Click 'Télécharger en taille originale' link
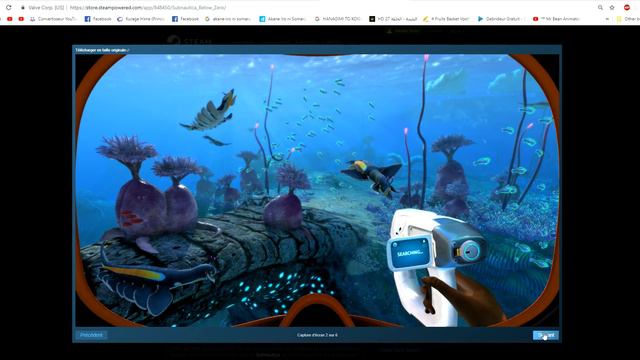Screen dimensions: 640x360 (101, 50)
